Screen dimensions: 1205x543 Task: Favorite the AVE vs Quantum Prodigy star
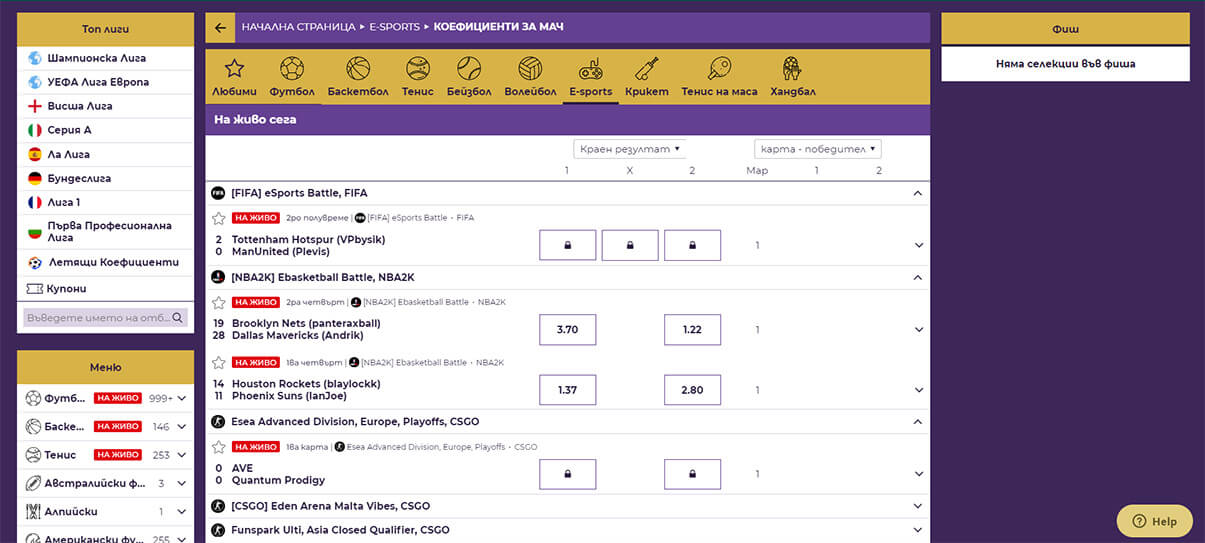(x=219, y=447)
